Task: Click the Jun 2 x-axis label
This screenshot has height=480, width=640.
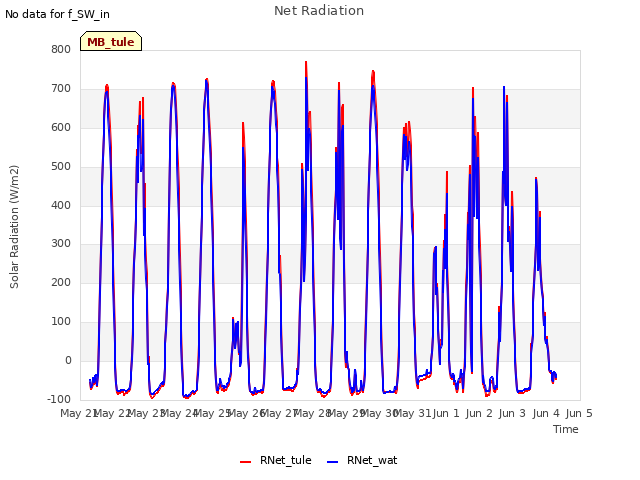Action: click(479, 413)
